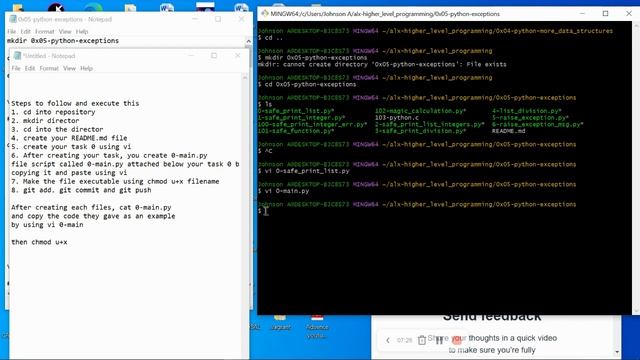640x360 pixels.
Task: Click 'After creating each files, cat 0-main.py'
Action: click(91, 207)
